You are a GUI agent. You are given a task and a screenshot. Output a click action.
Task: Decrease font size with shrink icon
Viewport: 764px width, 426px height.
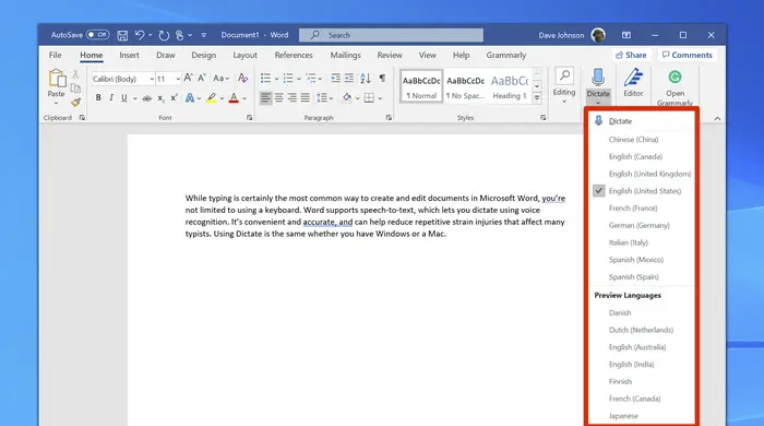201,78
